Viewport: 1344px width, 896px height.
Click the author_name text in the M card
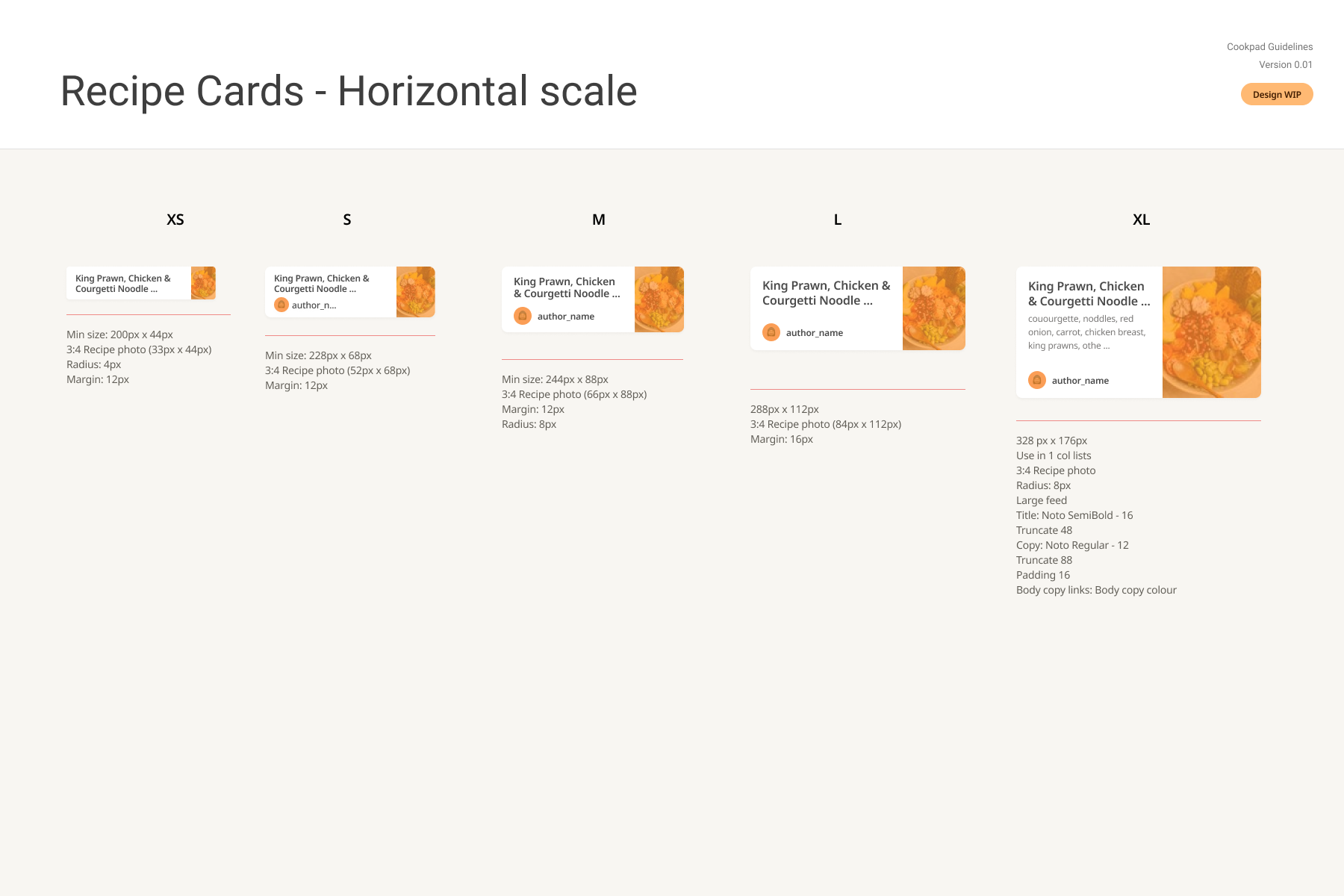tap(566, 317)
